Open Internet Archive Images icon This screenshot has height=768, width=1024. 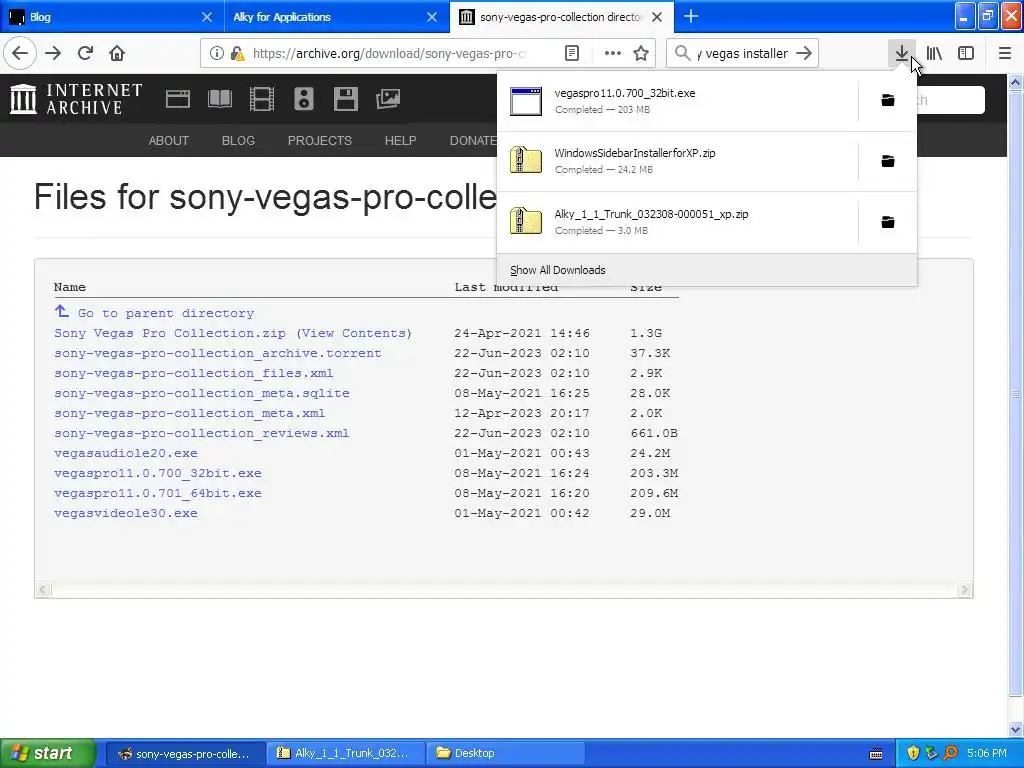388,99
